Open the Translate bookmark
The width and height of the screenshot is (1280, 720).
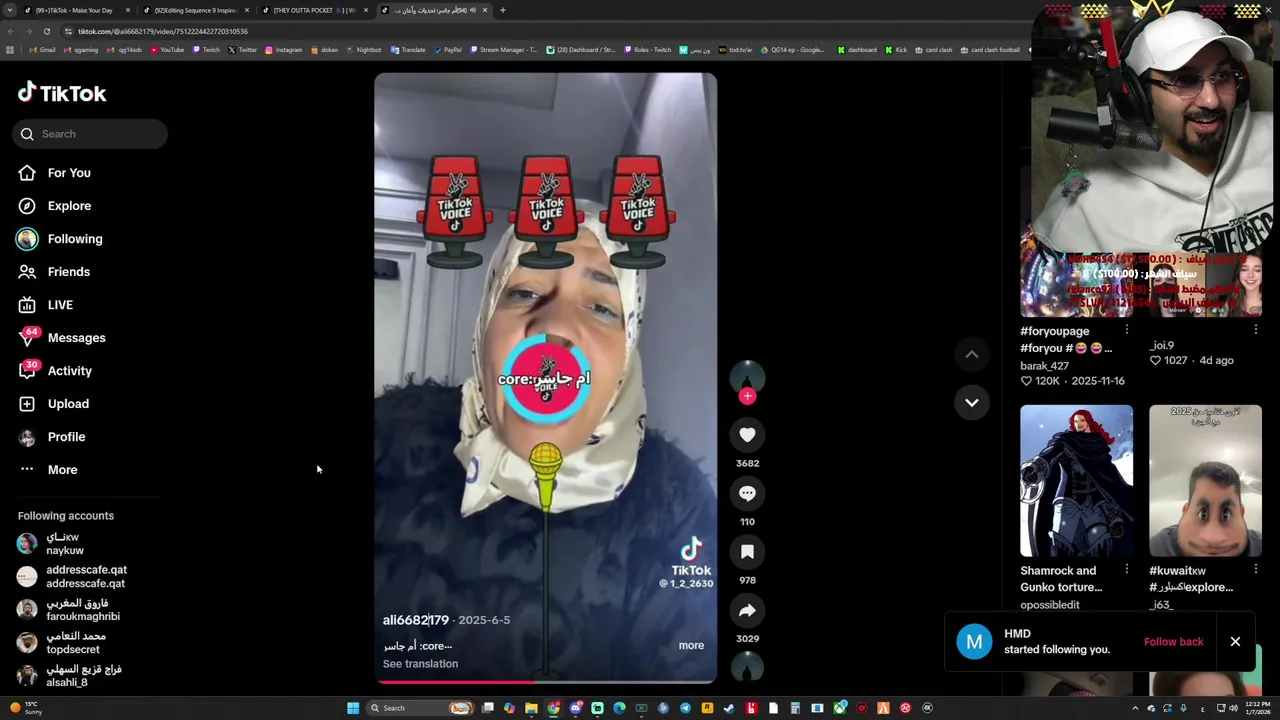(x=408, y=50)
